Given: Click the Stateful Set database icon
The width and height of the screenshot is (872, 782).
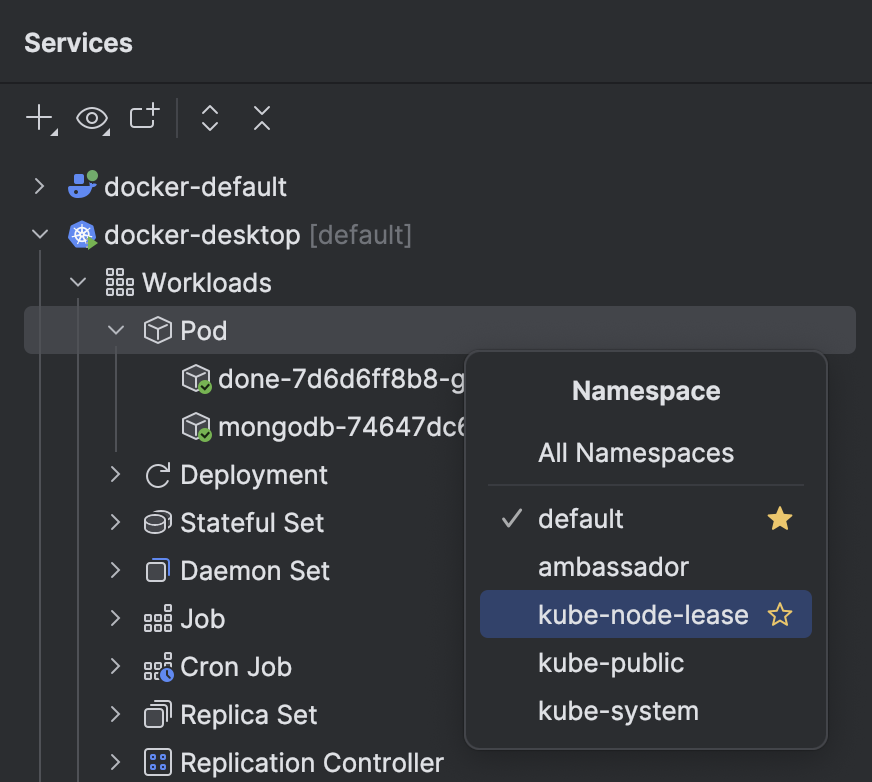Looking at the screenshot, I should [156, 522].
